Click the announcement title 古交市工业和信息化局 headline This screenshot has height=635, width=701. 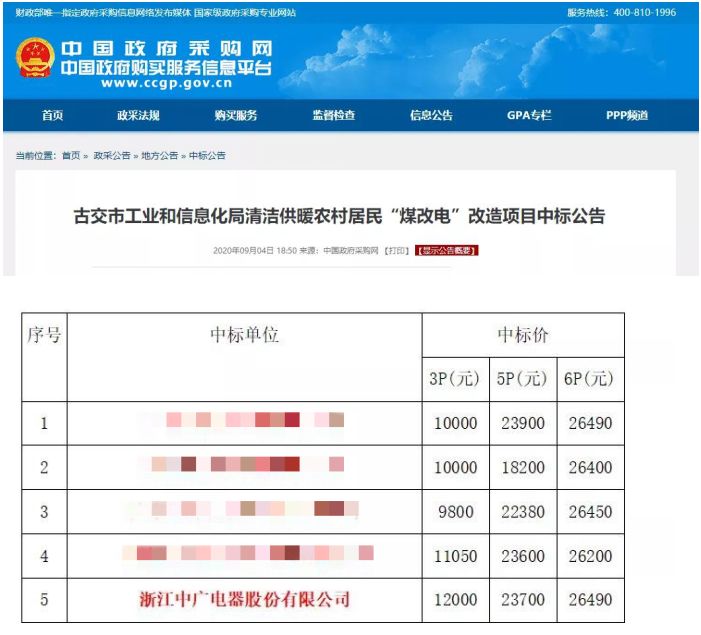coord(339,216)
